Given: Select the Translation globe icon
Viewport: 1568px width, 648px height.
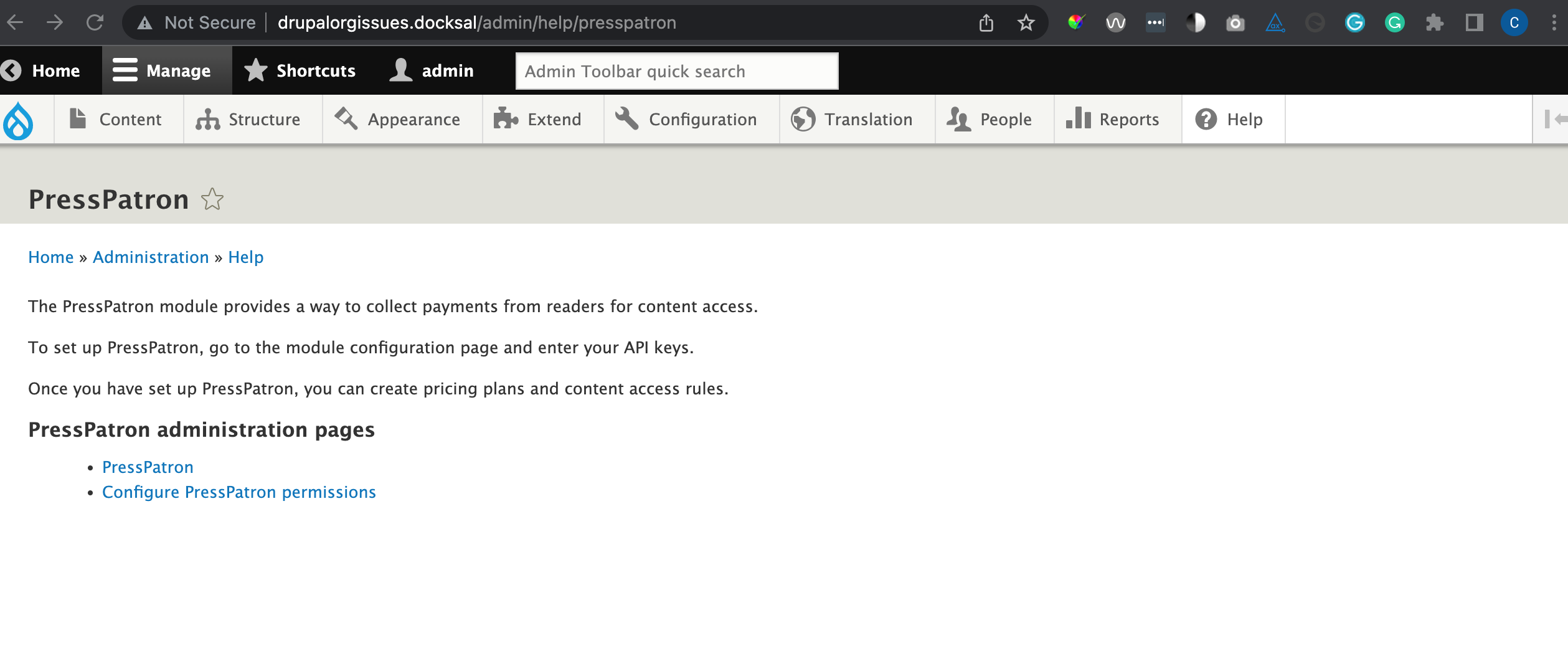Looking at the screenshot, I should 803,119.
